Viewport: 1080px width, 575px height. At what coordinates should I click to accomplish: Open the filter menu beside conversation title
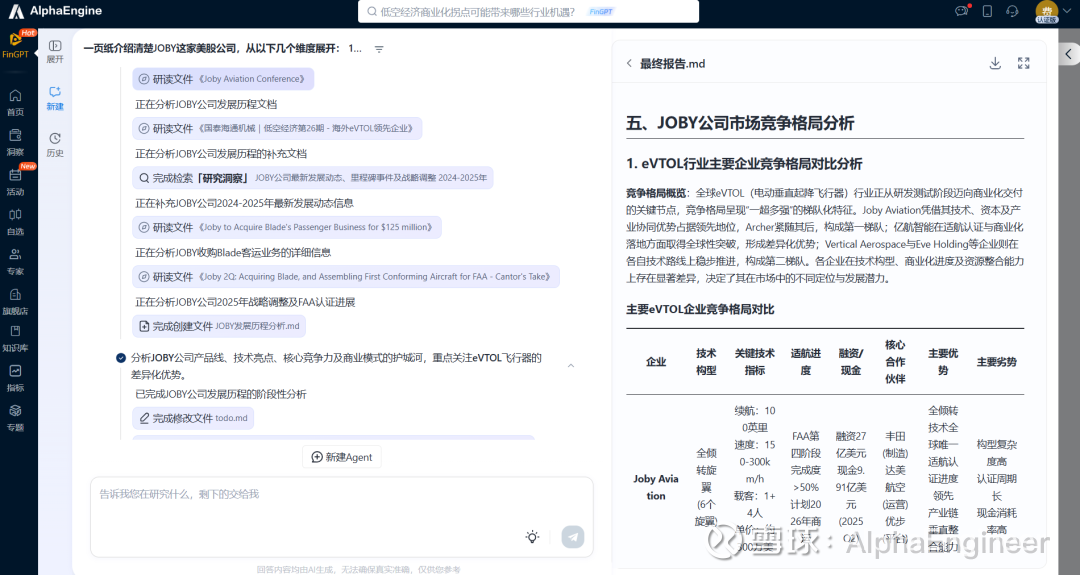[x=379, y=49]
